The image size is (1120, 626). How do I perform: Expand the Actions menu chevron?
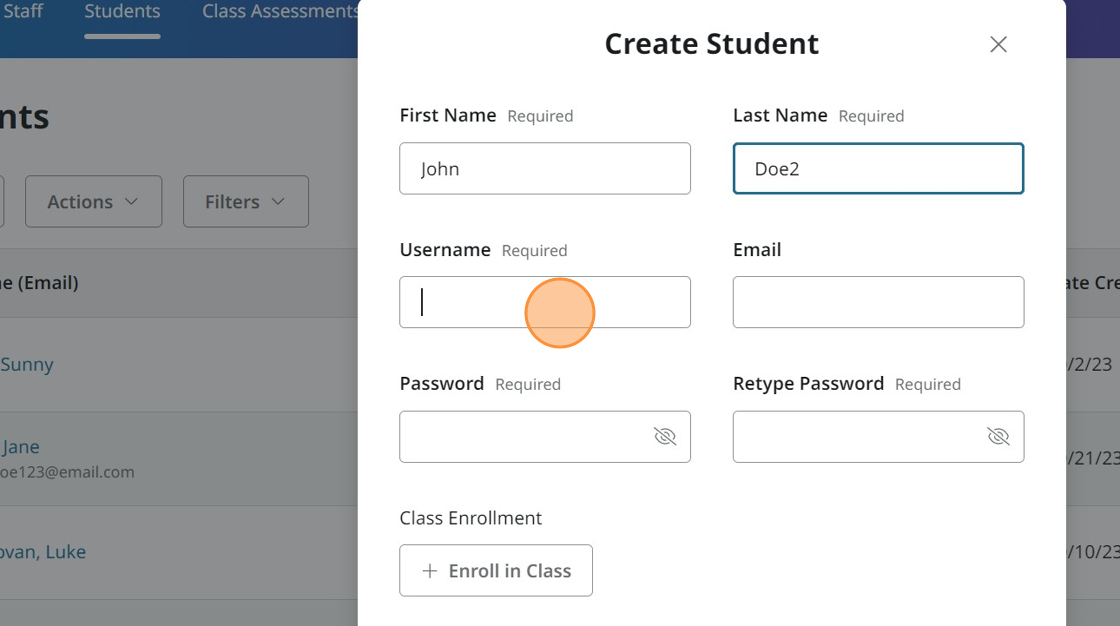point(130,202)
